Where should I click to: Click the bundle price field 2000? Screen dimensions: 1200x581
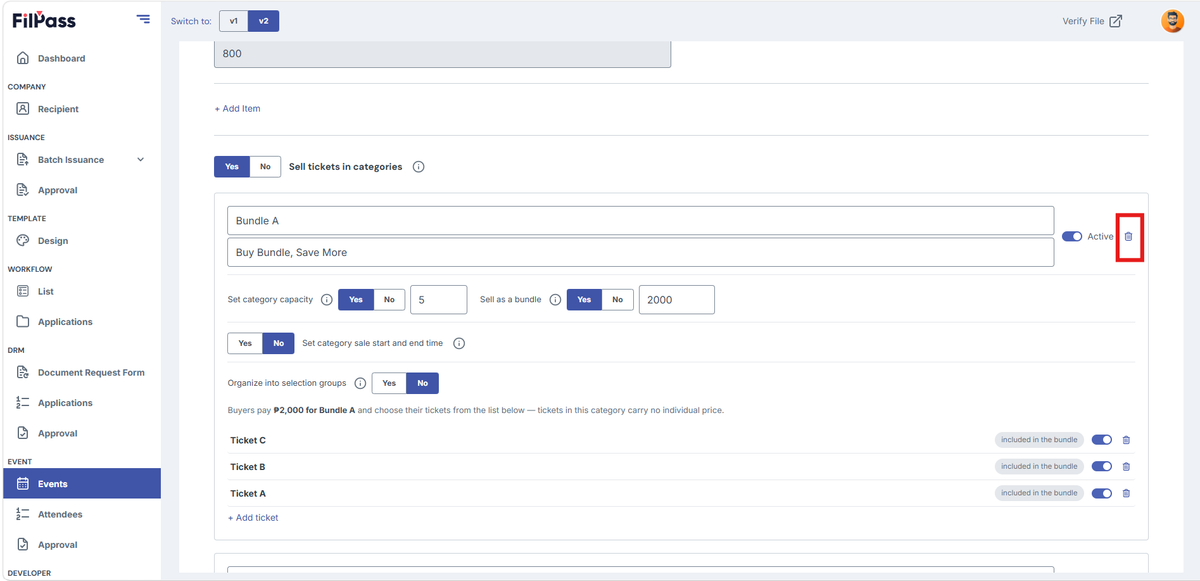677,300
